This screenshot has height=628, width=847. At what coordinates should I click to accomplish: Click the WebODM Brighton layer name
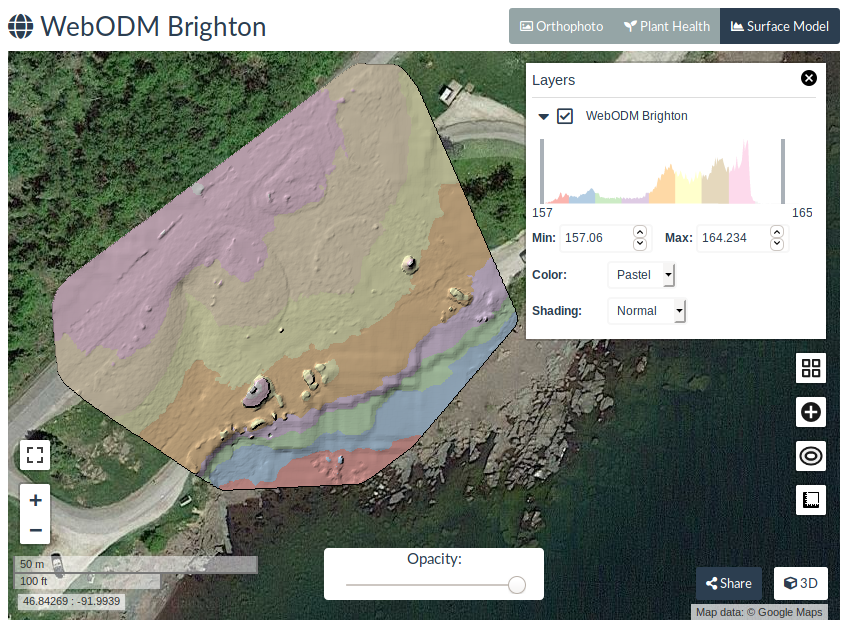(636, 116)
